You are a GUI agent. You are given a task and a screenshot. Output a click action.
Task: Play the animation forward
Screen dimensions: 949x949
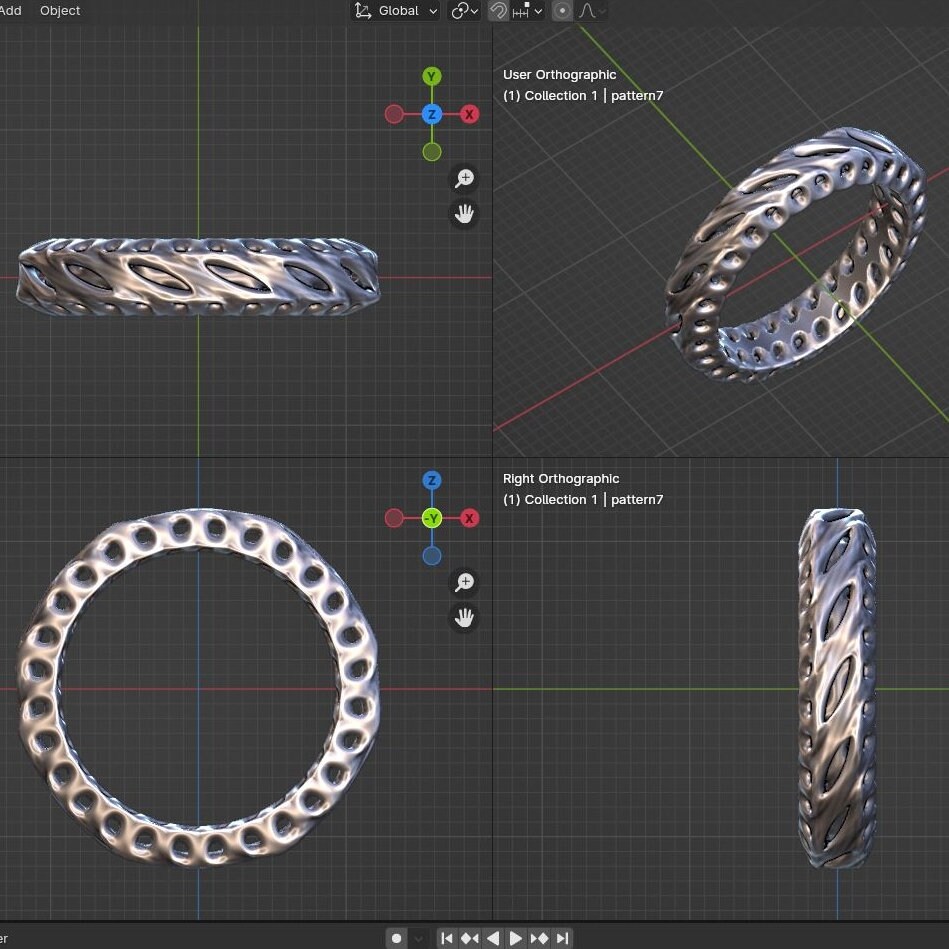pyautogui.click(x=516, y=938)
